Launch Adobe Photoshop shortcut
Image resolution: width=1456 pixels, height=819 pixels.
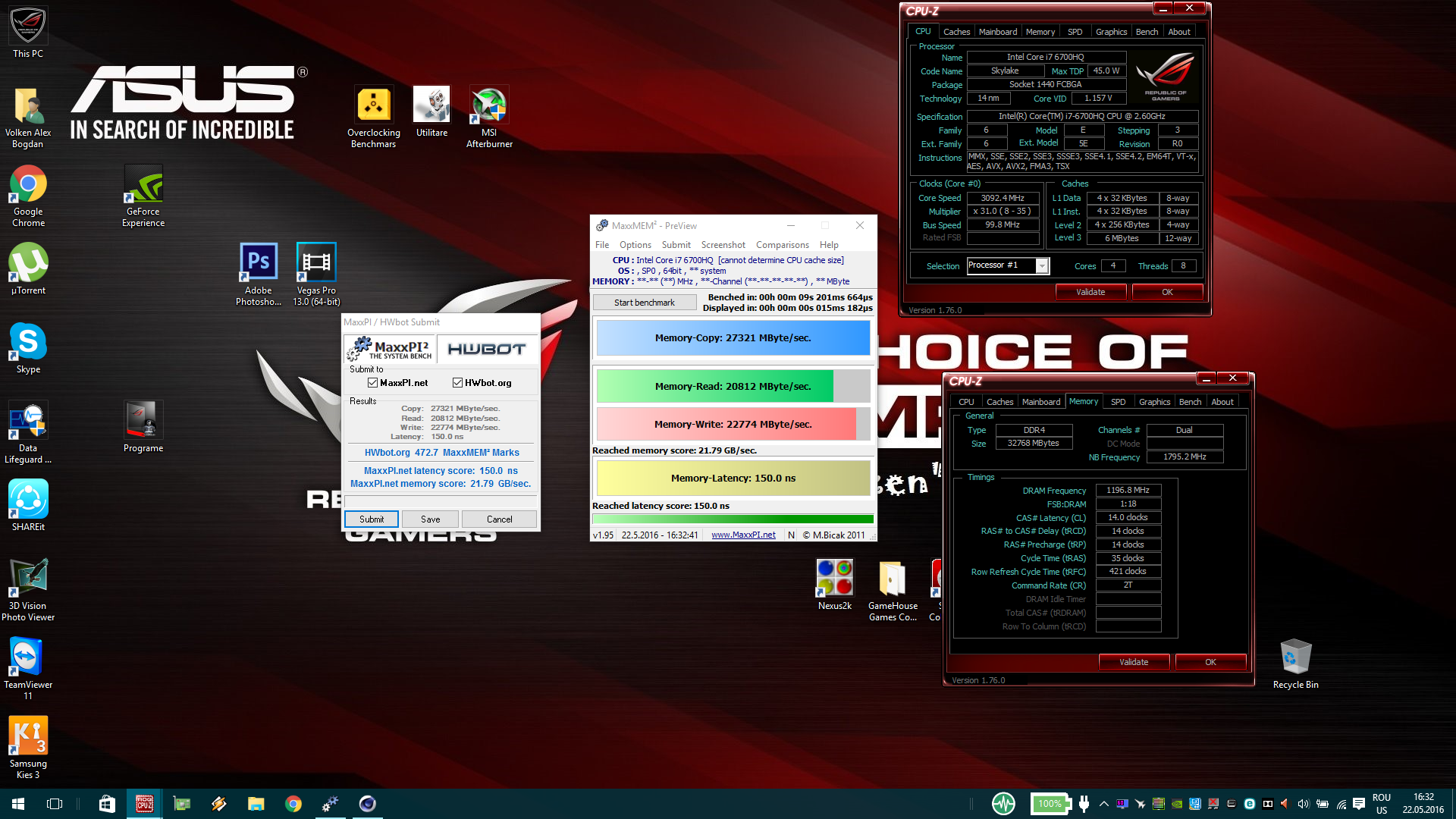(259, 275)
